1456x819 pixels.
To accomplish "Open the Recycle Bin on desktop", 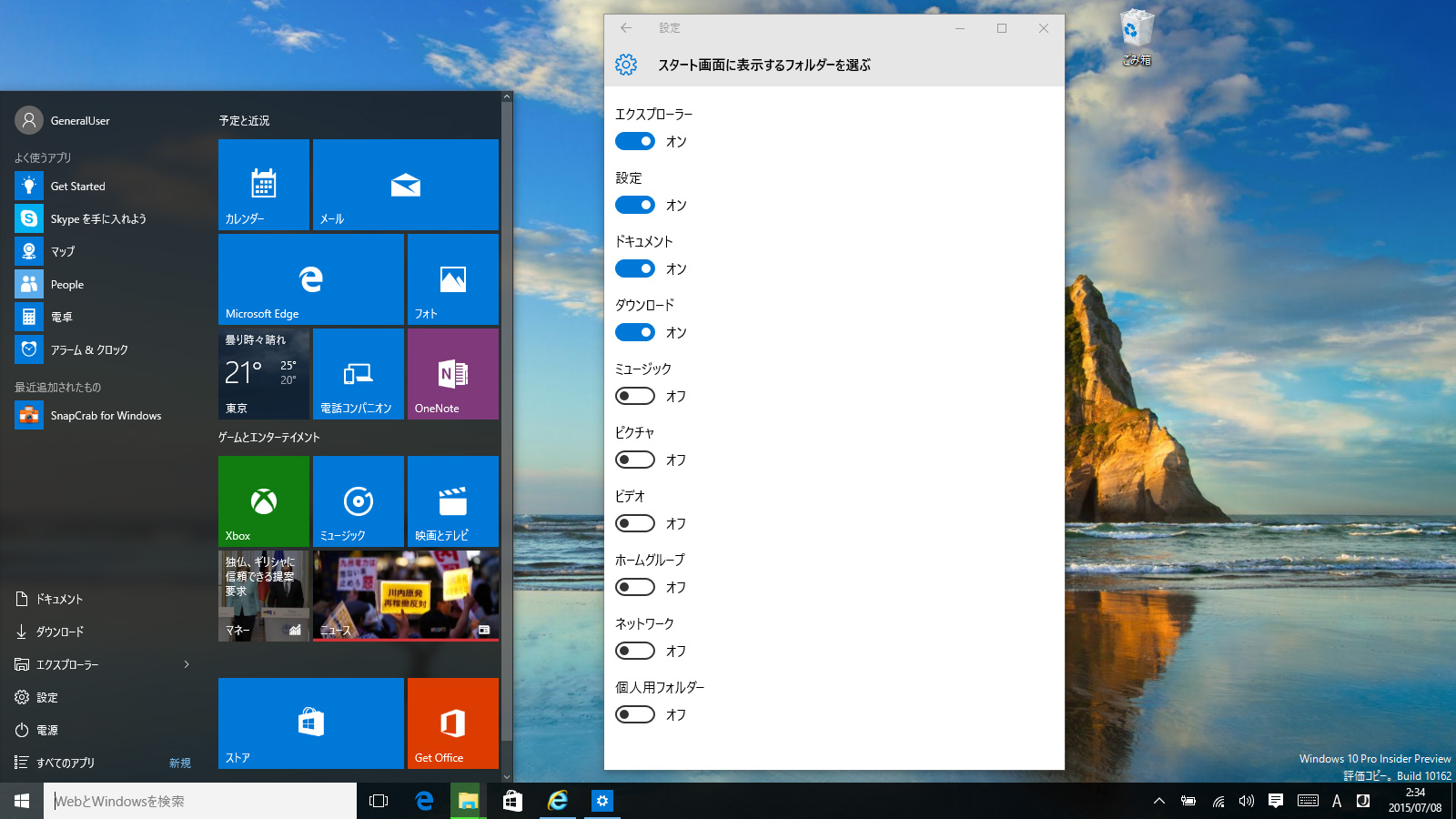I will click(x=1136, y=36).
